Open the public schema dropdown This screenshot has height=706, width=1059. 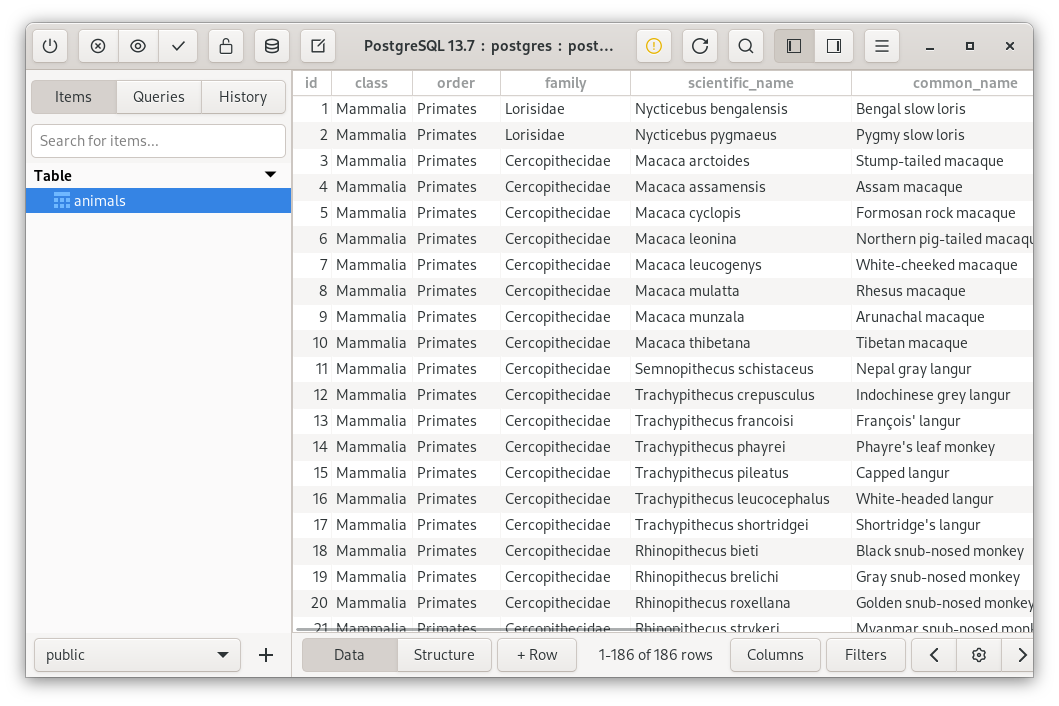click(136, 655)
